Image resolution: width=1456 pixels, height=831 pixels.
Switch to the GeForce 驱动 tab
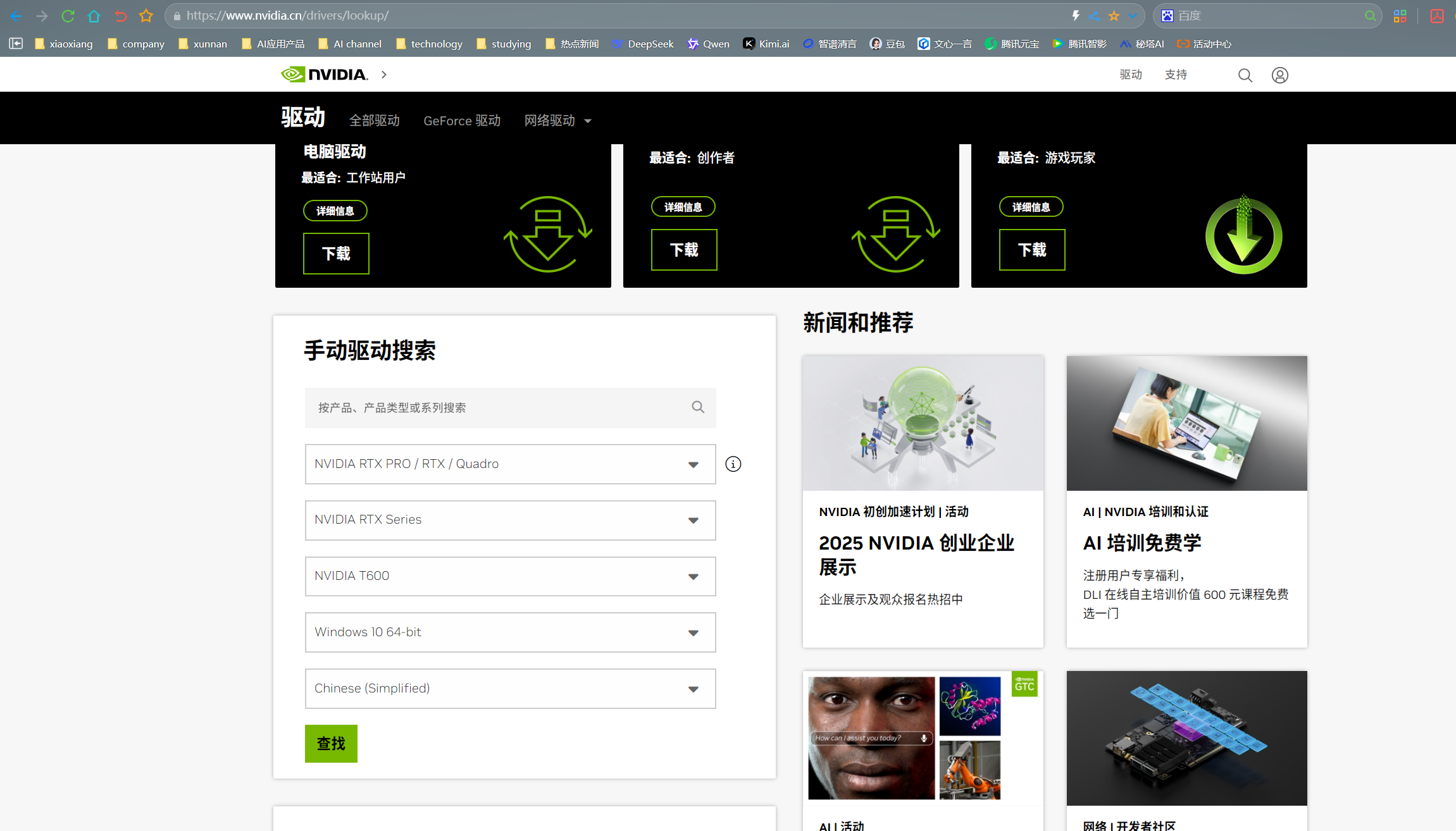(x=462, y=120)
